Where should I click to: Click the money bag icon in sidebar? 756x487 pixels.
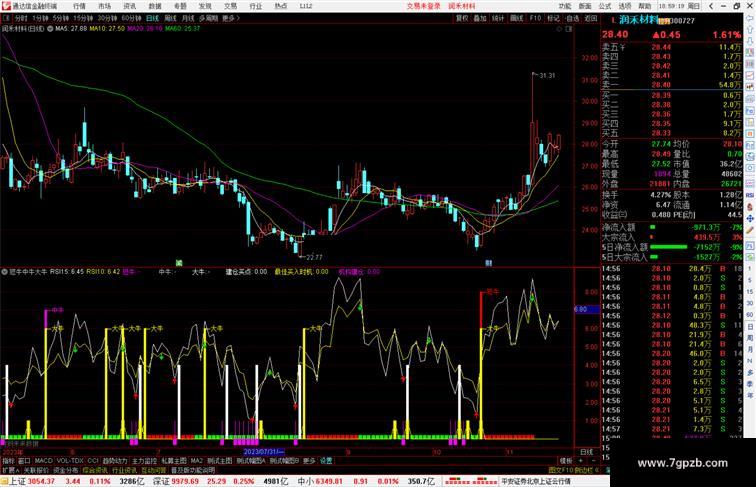(x=750, y=207)
